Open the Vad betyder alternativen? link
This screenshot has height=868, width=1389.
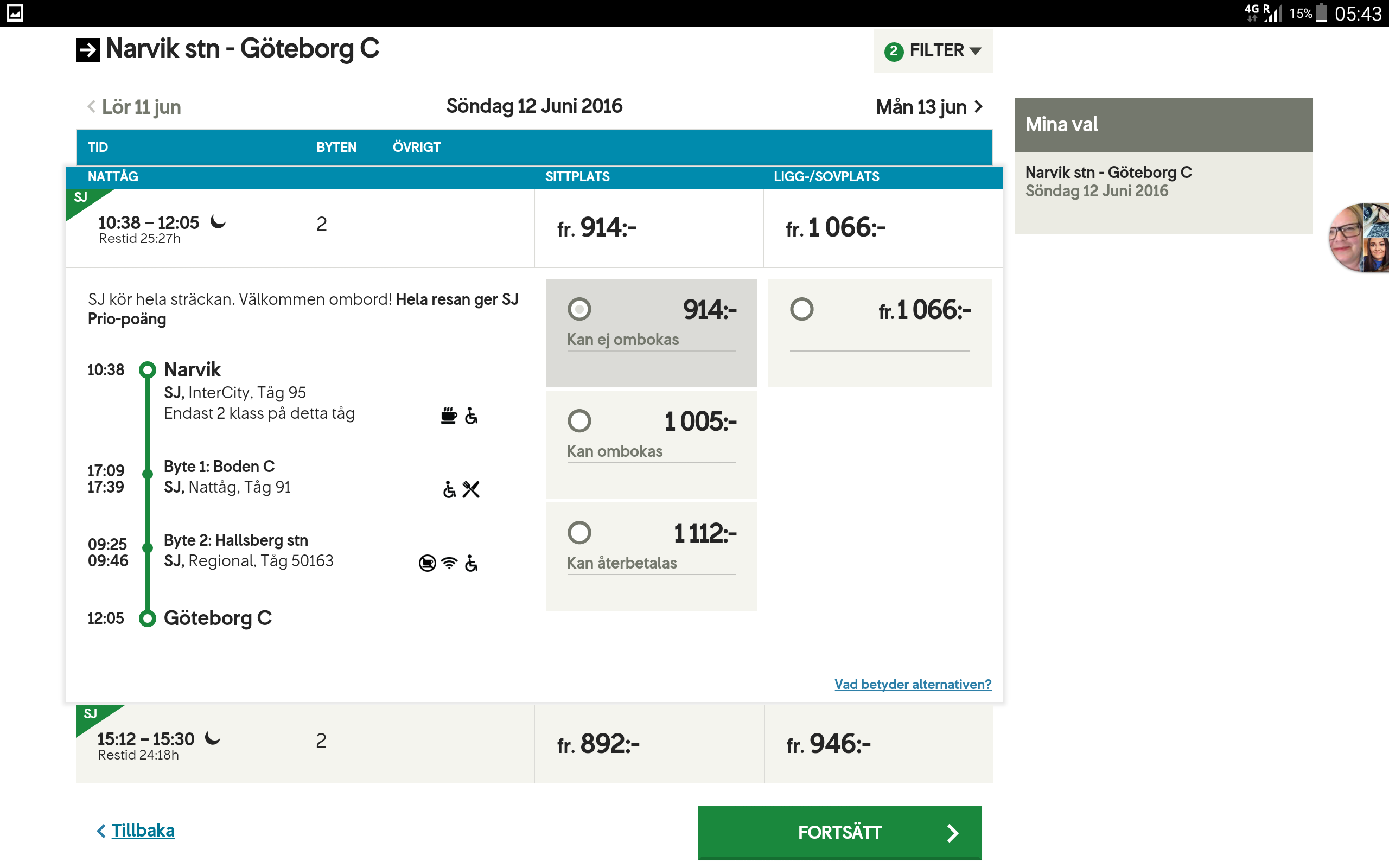[x=912, y=684]
